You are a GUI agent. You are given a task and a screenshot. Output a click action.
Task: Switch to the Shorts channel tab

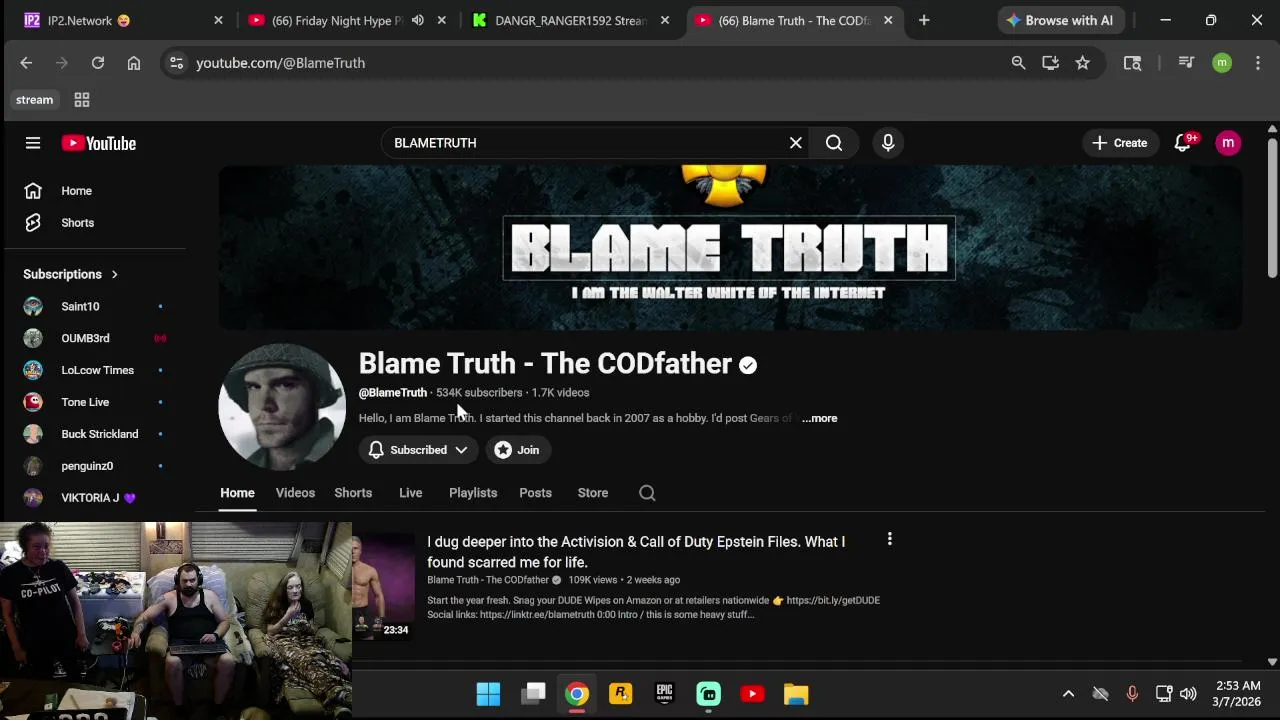pyautogui.click(x=353, y=493)
